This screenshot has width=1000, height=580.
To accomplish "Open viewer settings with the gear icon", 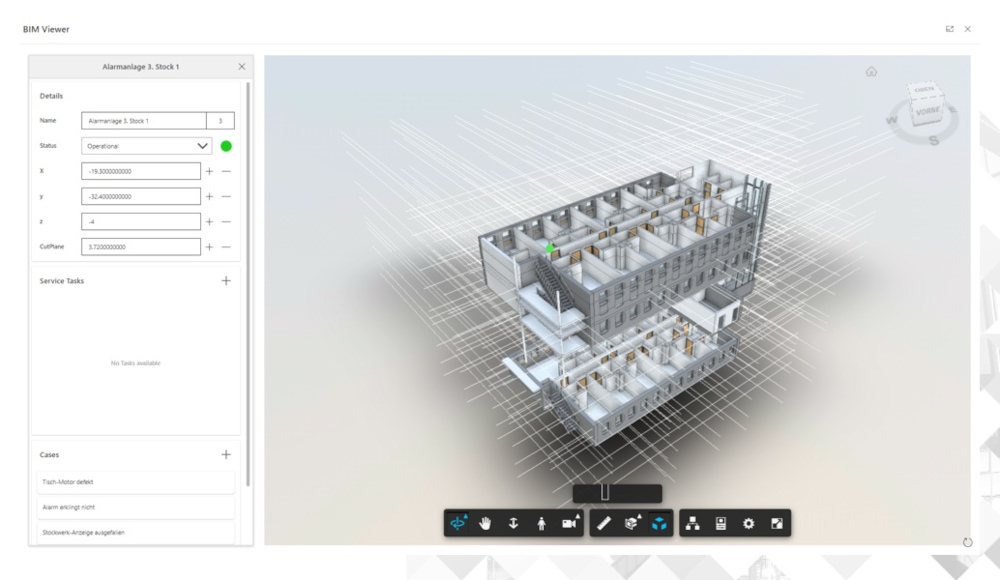I will tap(748, 522).
